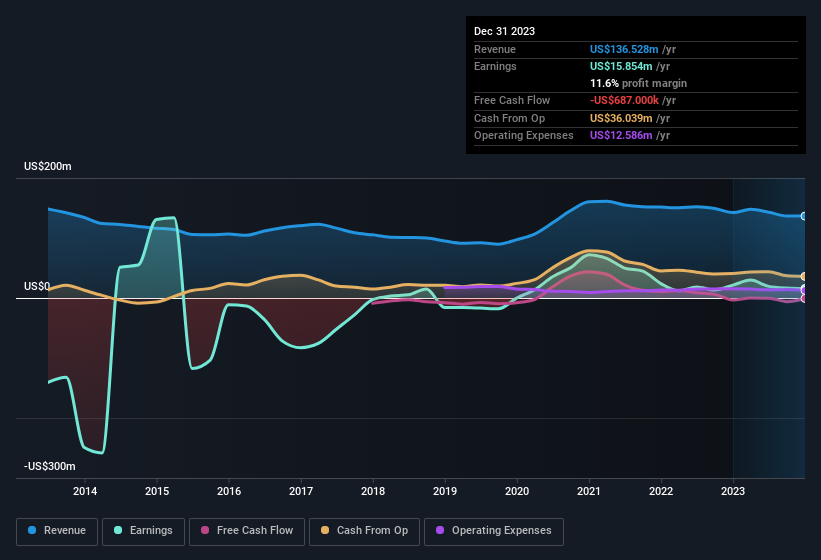This screenshot has height=560, width=821.
Task: Toggle the Operating Expenses legend button
Action: tap(494, 531)
